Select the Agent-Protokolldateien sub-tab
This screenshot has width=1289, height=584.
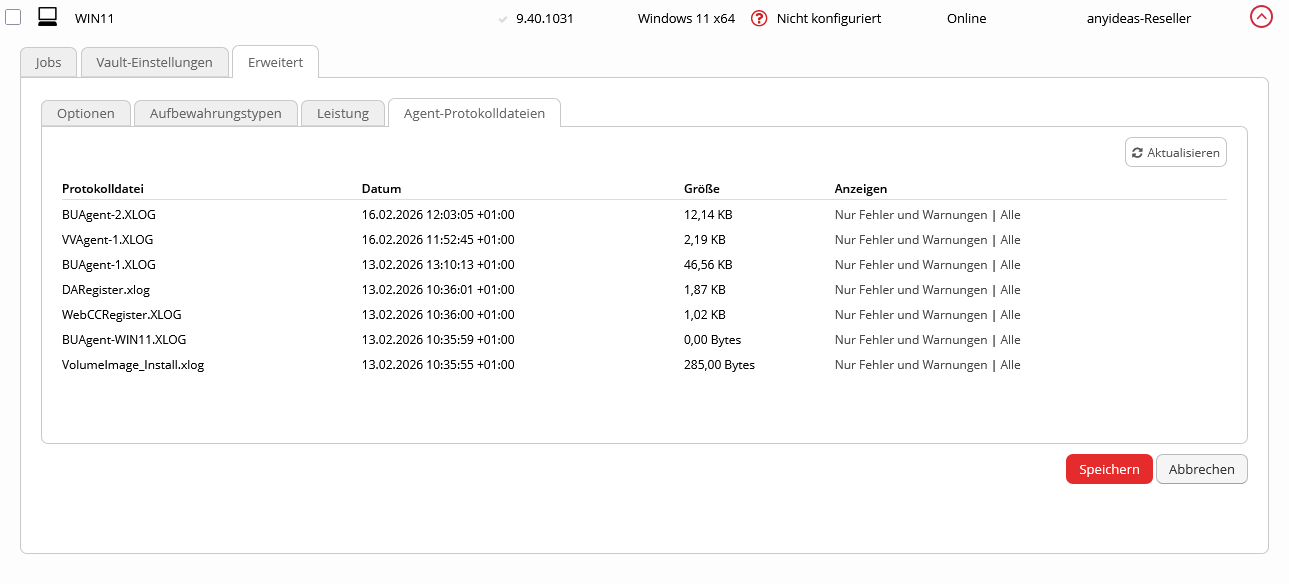474,113
